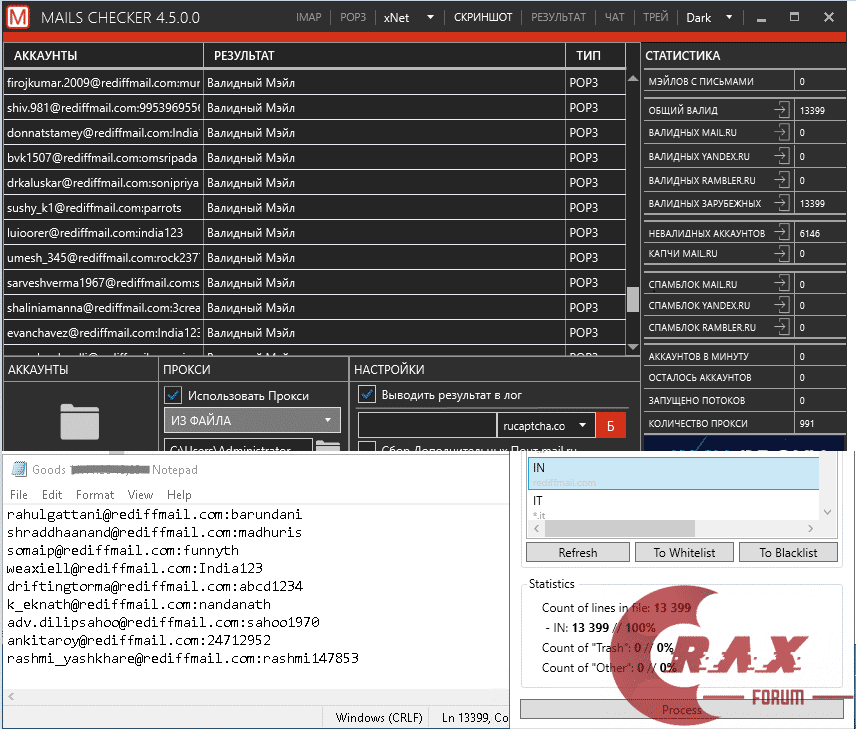Open the folder icon in АККАУНТЫ panel
The height and width of the screenshot is (729, 856).
point(79,421)
